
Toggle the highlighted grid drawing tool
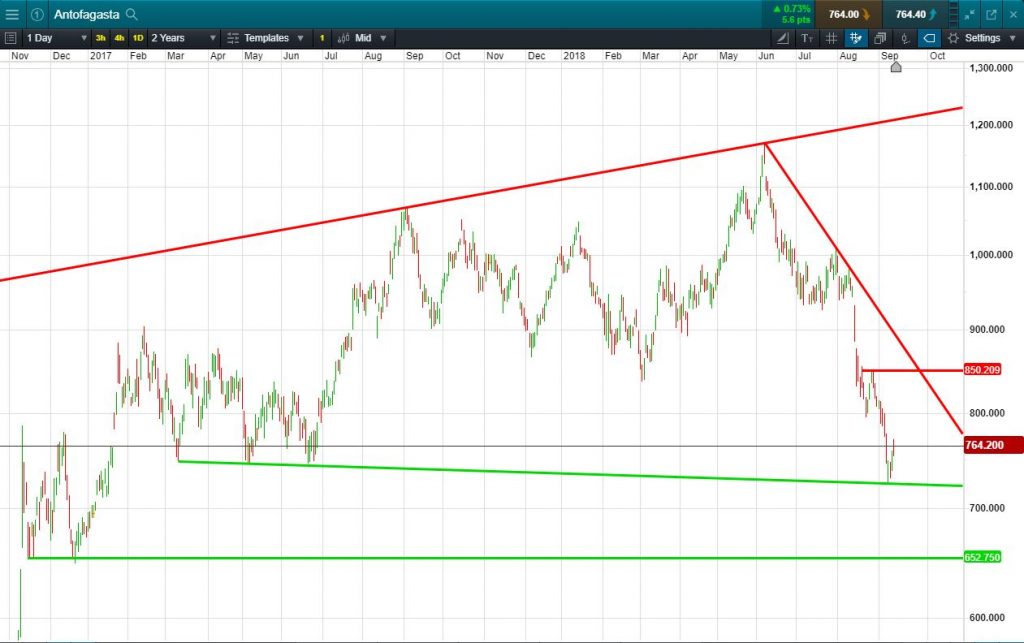coord(856,38)
